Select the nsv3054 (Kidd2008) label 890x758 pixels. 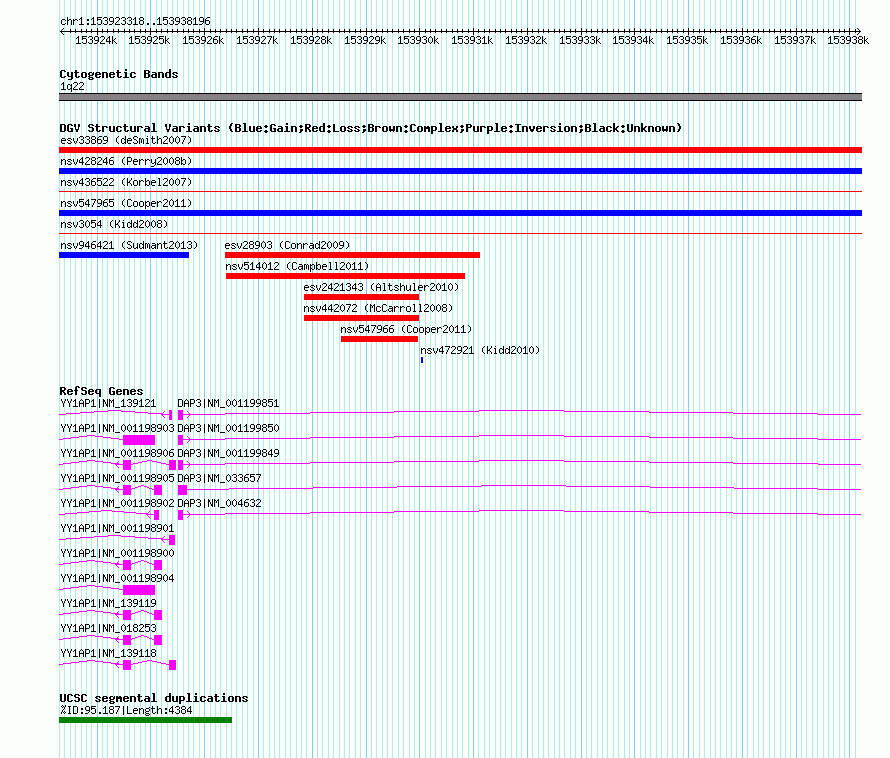point(114,224)
